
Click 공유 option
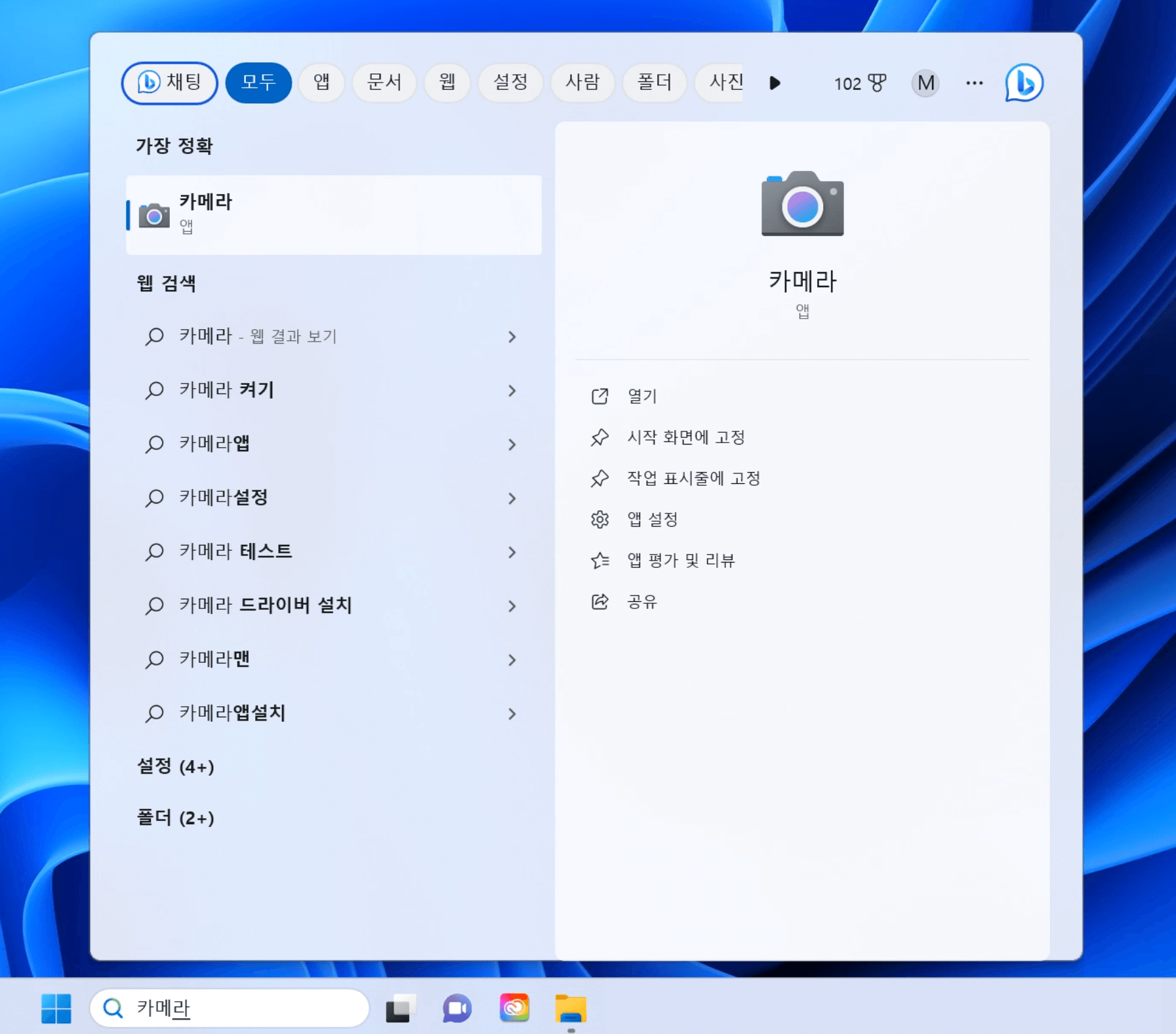click(x=641, y=601)
